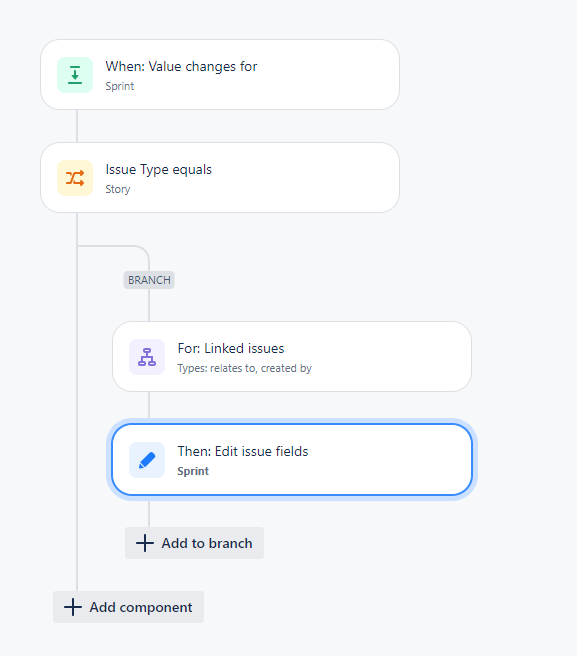Click connector line between BRANCH label and Linked issues

tap(149, 305)
